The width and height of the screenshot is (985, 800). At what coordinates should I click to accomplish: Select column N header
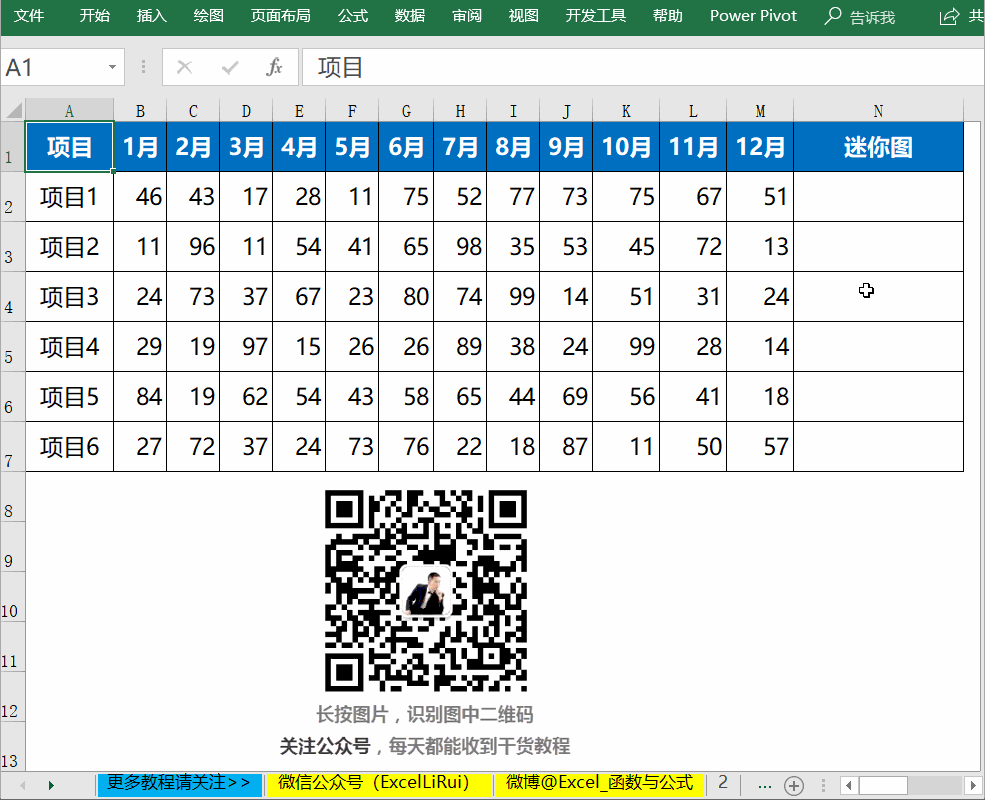(x=878, y=111)
